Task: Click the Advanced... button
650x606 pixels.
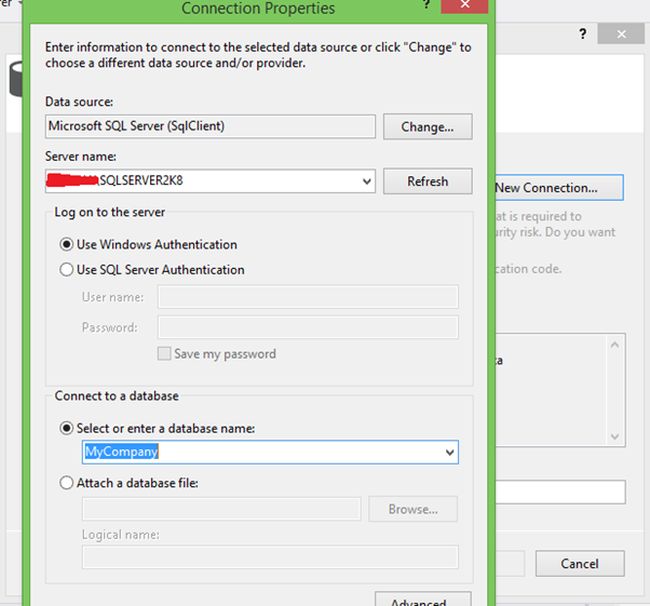Action: 423,599
